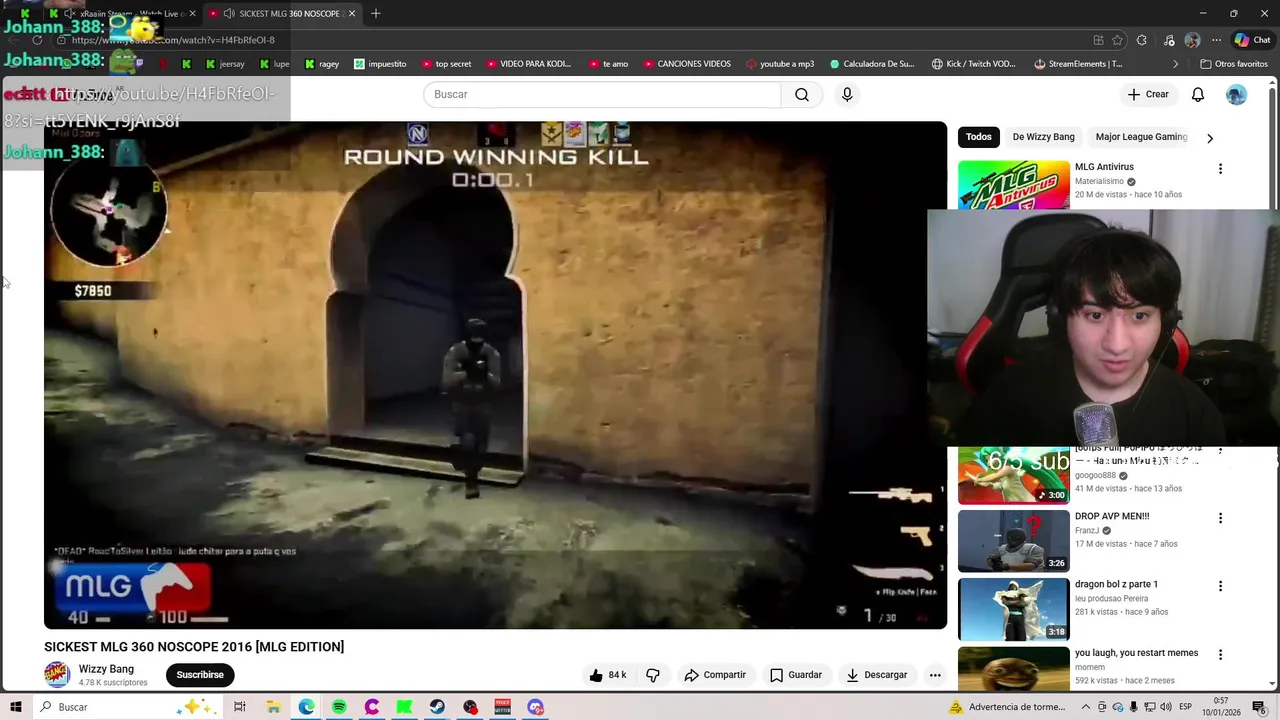Open StreamElements bookmark
Viewport: 1280px width, 720px height.
(1078, 64)
